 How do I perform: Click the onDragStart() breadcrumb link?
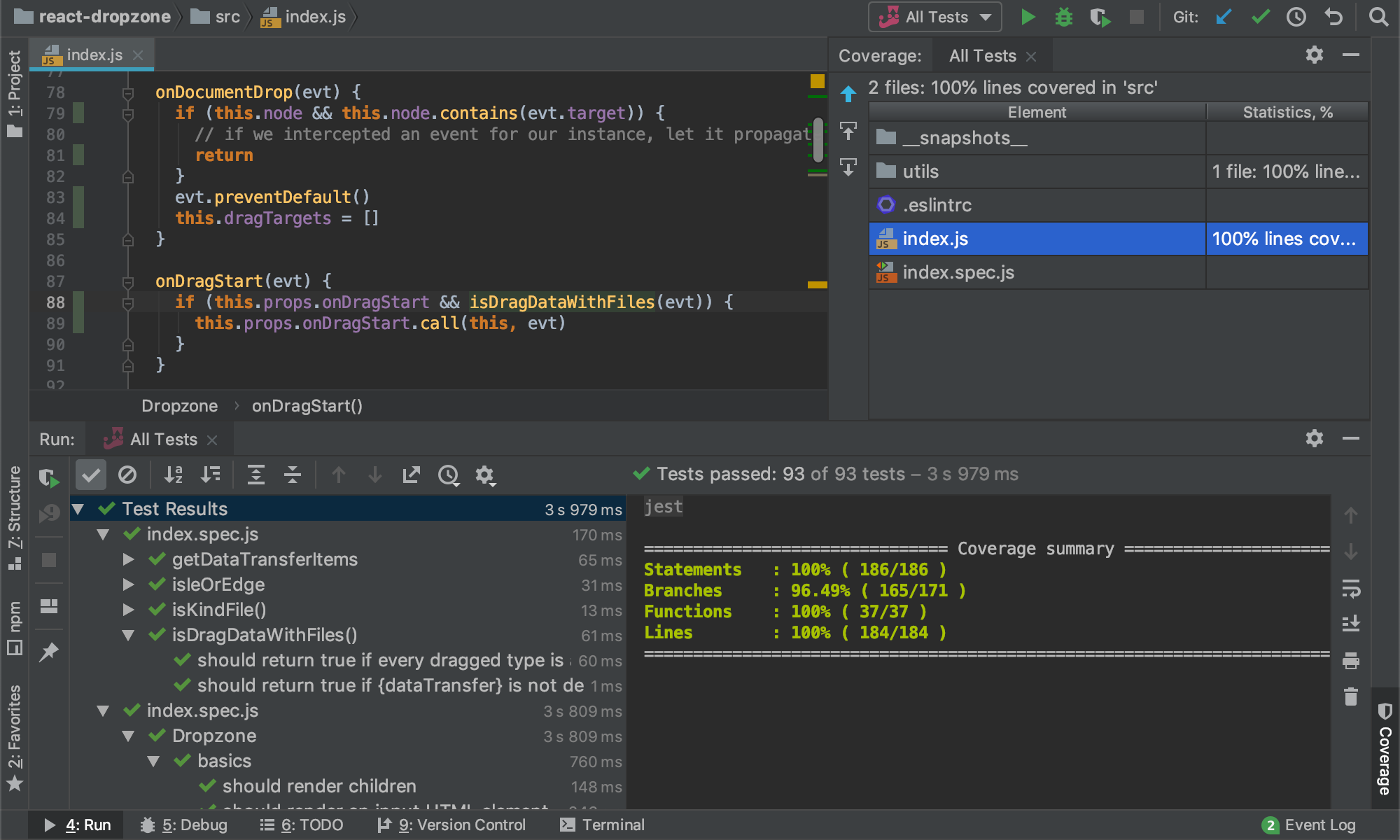click(307, 405)
